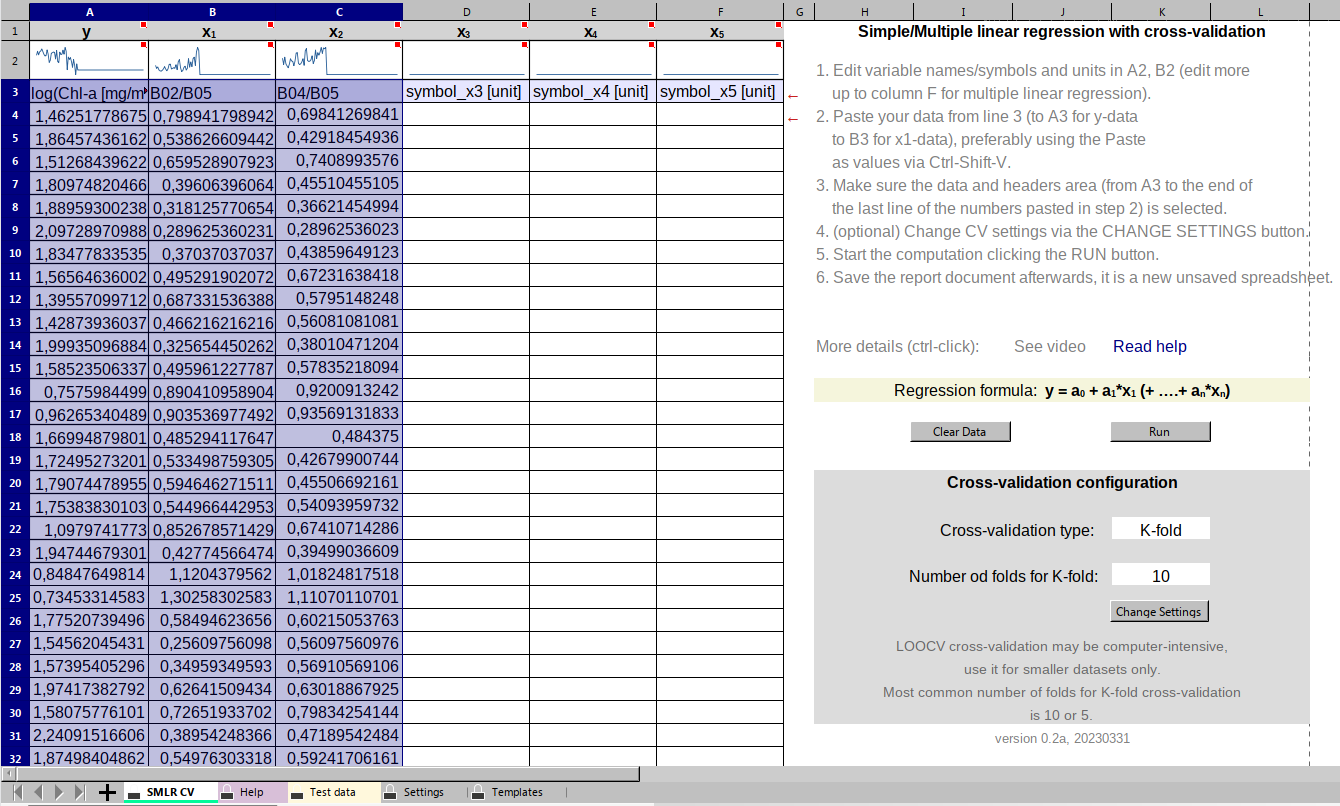
Task: Add a new sheet with the plus button
Action: (x=108, y=792)
